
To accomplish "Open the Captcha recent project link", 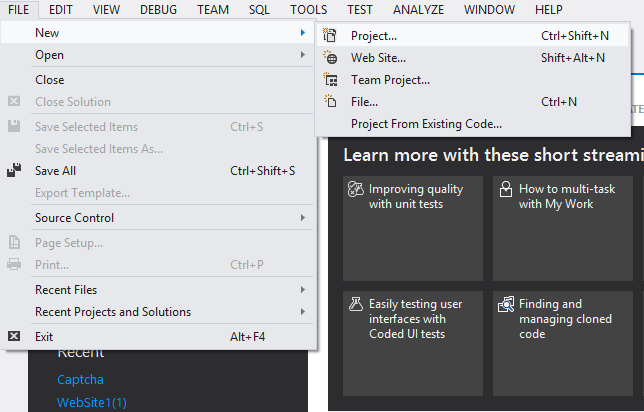I will (80, 380).
